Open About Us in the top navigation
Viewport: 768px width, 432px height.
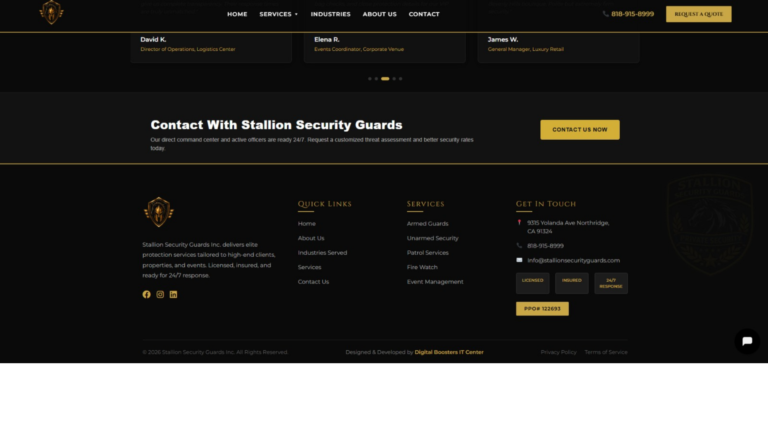(x=380, y=14)
